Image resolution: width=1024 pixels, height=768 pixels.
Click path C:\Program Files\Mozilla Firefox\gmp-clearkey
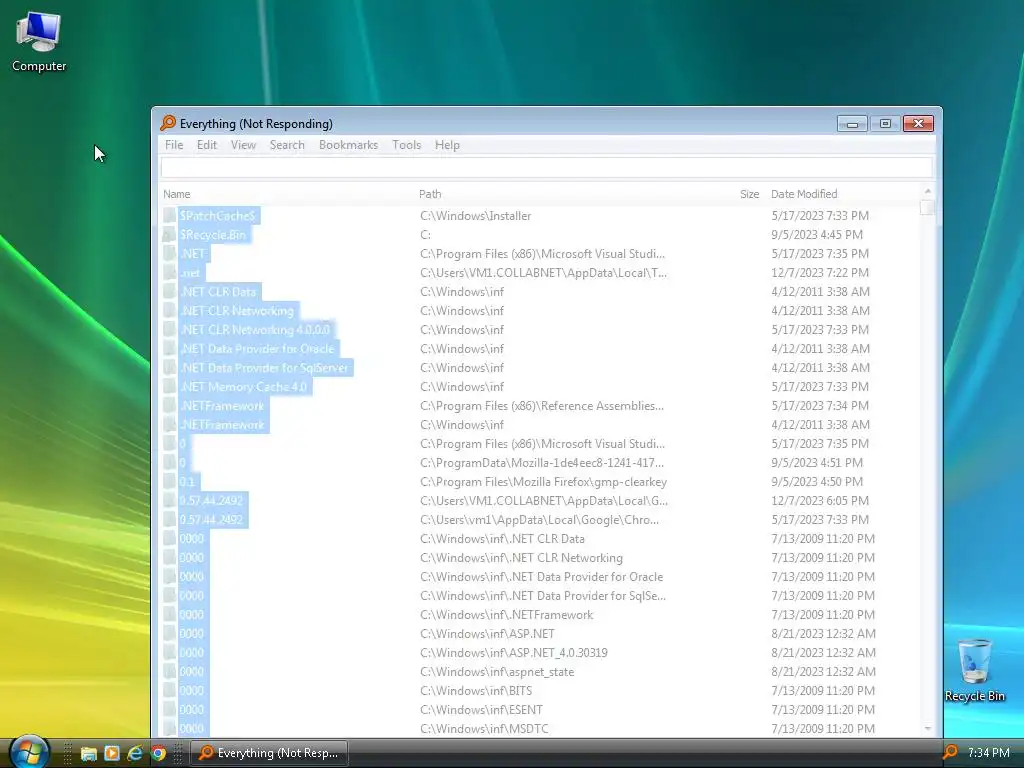tap(543, 481)
